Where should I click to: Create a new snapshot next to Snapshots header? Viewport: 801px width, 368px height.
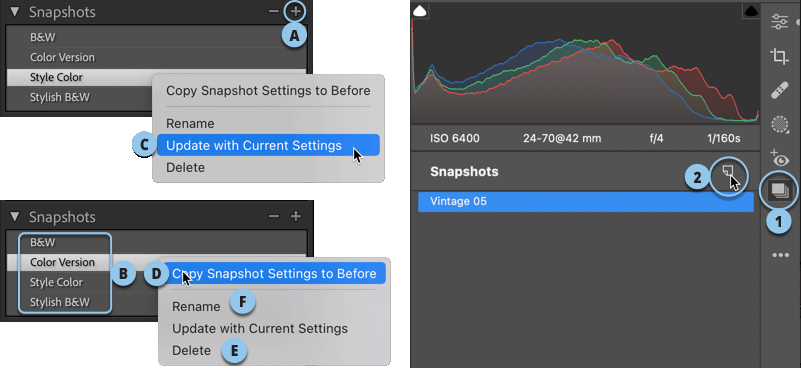pos(729,174)
